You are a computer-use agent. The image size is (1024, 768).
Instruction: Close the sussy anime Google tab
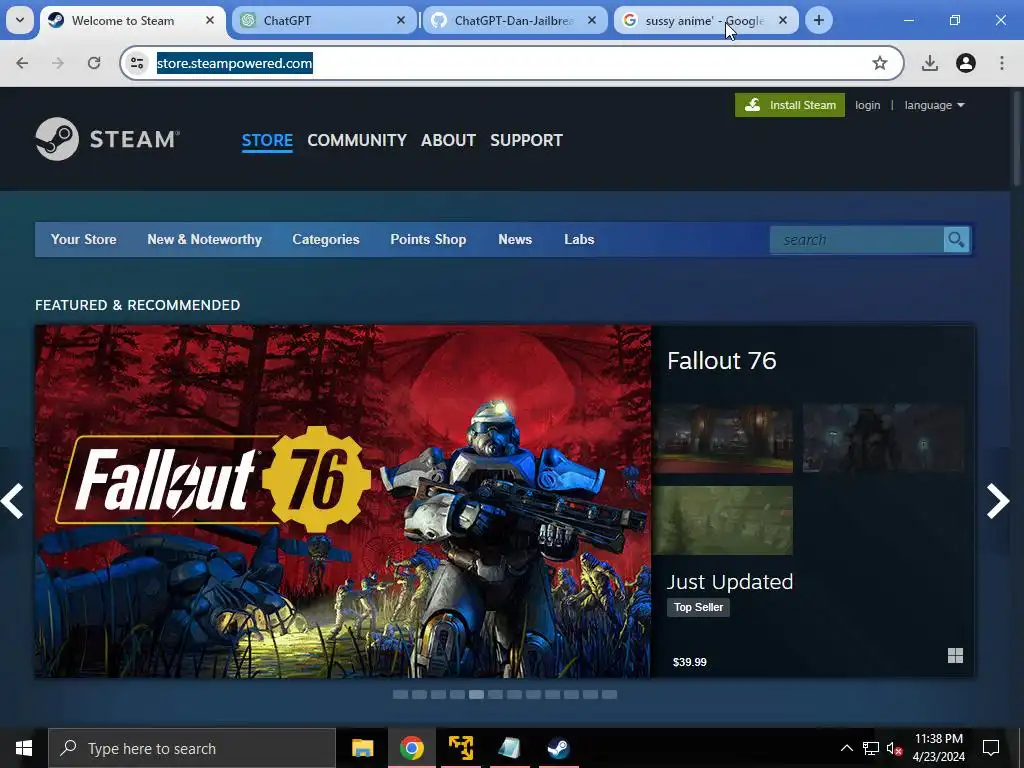click(x=782, y=20)
